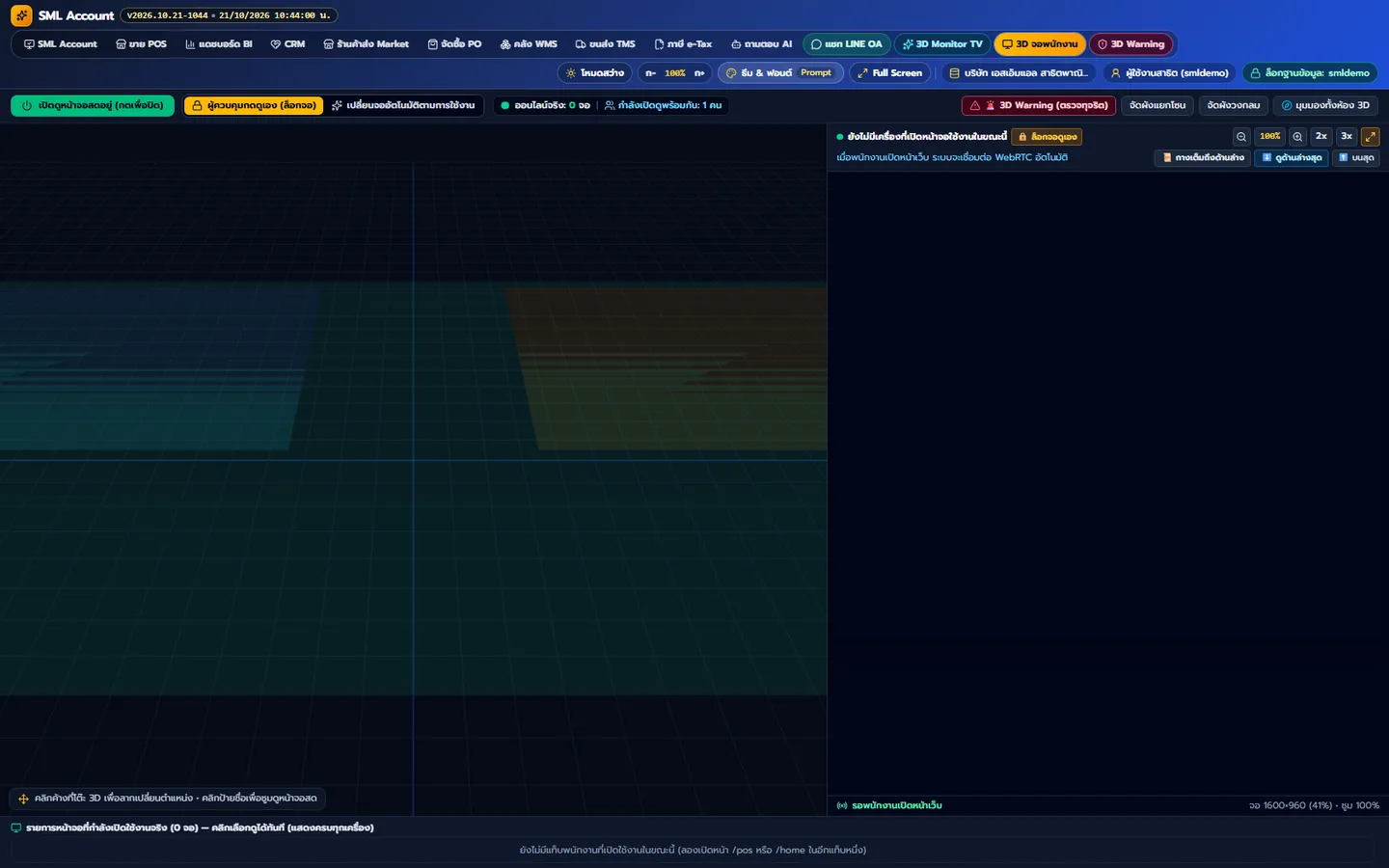Open the คลัง WMS module

(529, 44)
